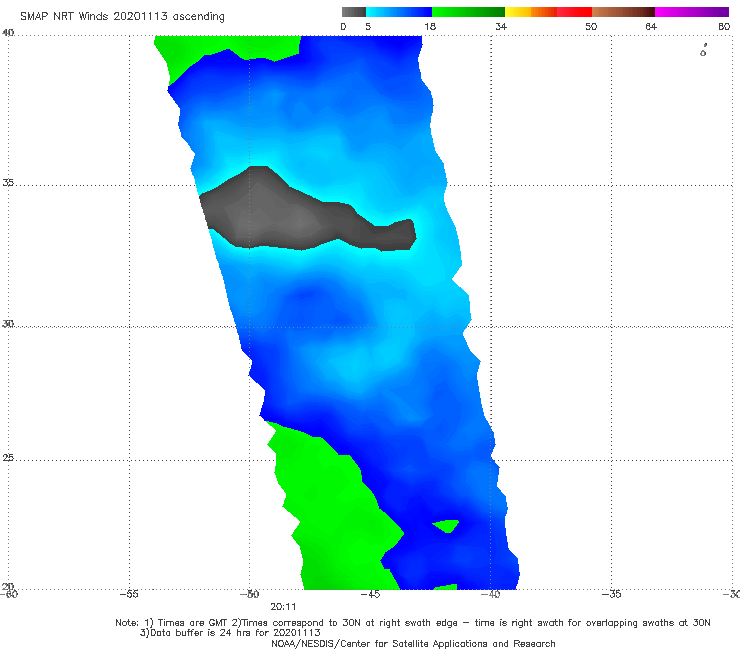The height and width of the screenshot is (650, 740).
Task: Click the colorbar label '18'
Action: [x=430, y=27]
